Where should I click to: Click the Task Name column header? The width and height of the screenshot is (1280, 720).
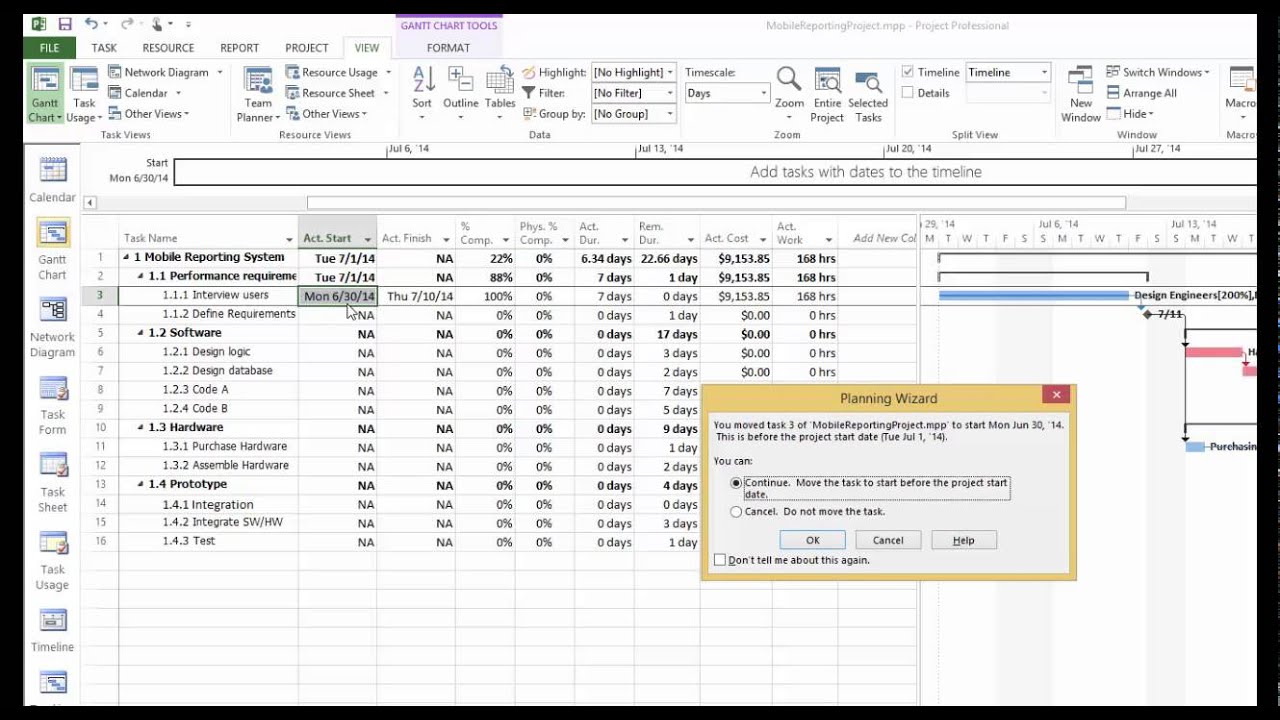click(x=209, y=238)
